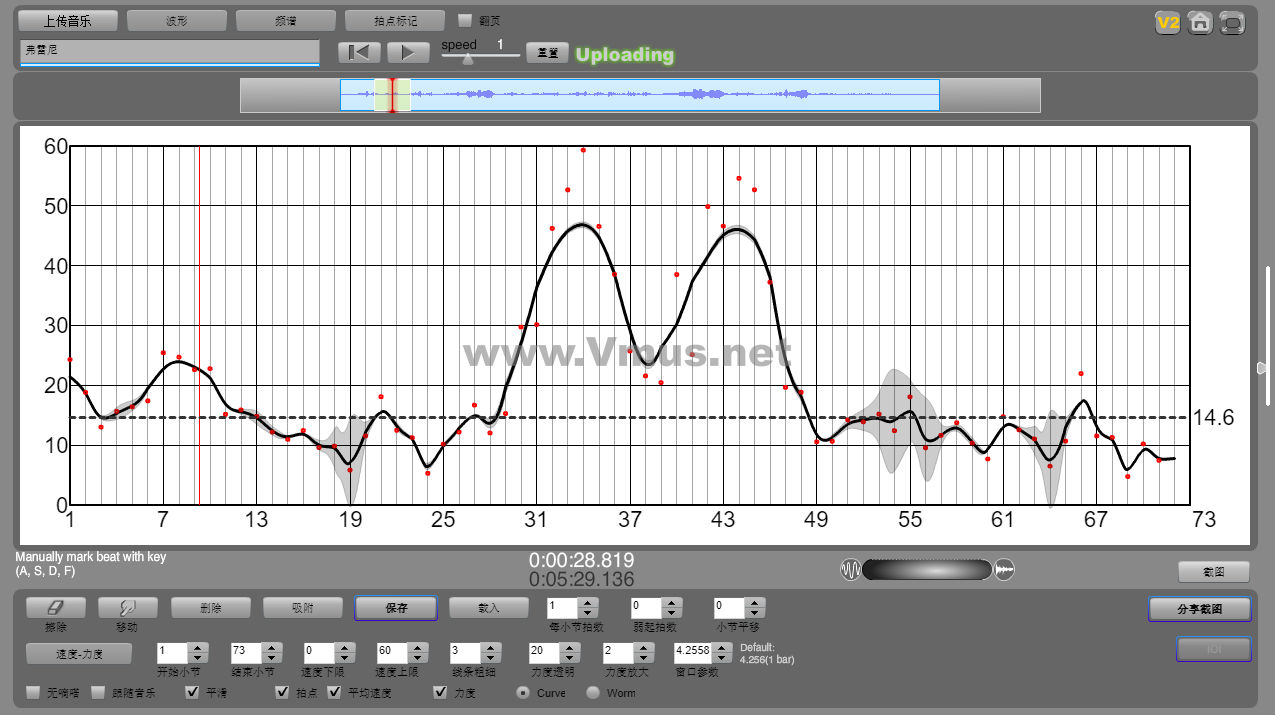Screen dimensions: 1275x715
Task: Uncheck the 平滑 smoothing checkbox
Action: (193, 692)
